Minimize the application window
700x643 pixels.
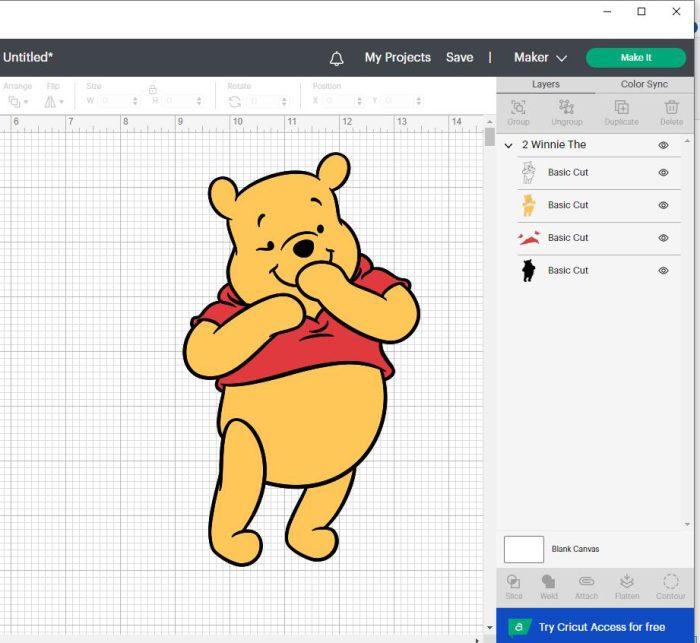click(607, 12)
